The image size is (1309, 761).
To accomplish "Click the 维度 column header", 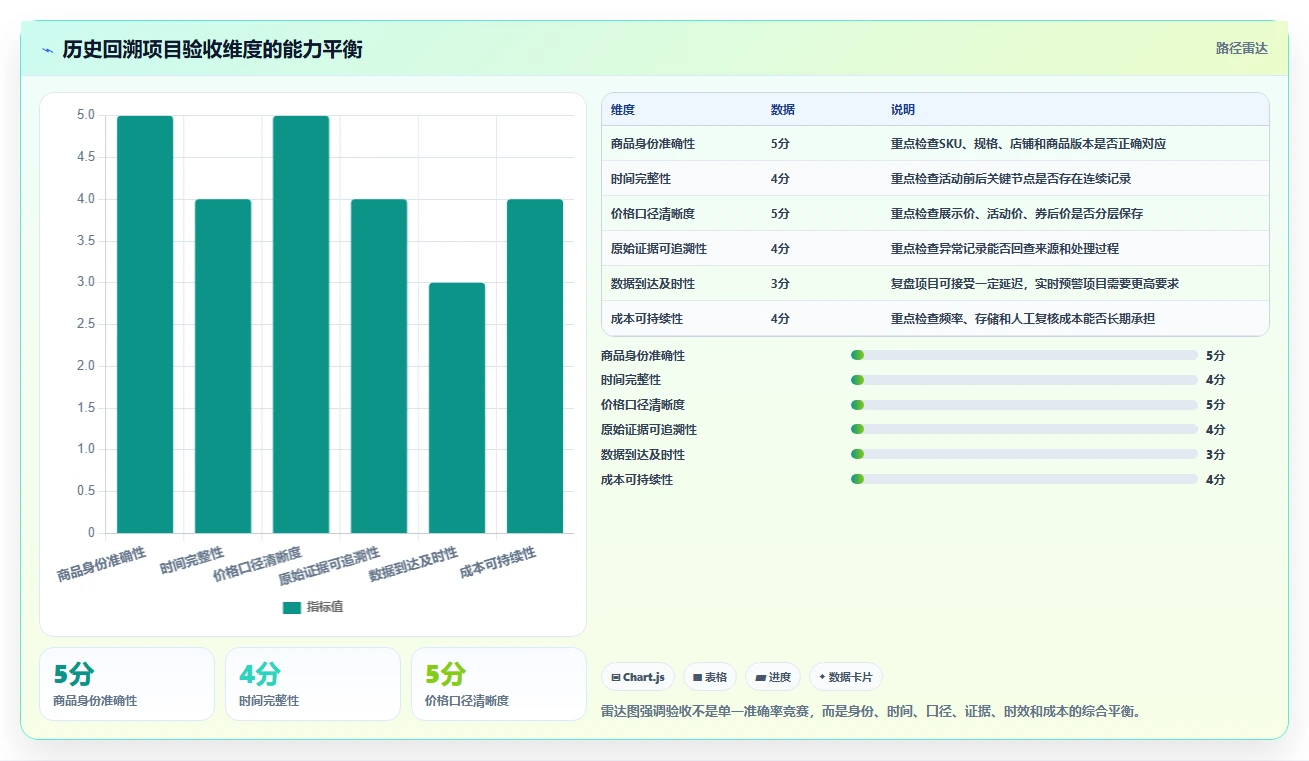I will point(623,110).
